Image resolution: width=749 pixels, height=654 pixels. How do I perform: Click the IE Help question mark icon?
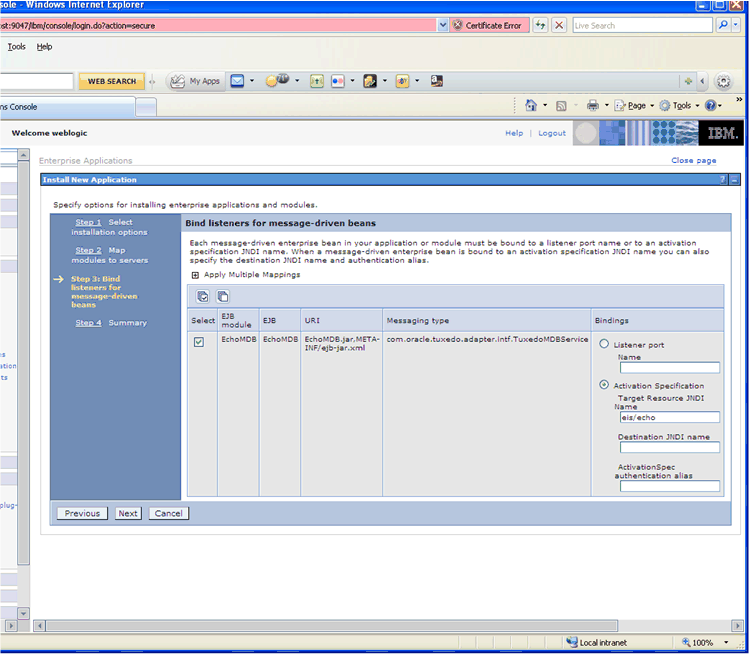(x=710, y=105)
